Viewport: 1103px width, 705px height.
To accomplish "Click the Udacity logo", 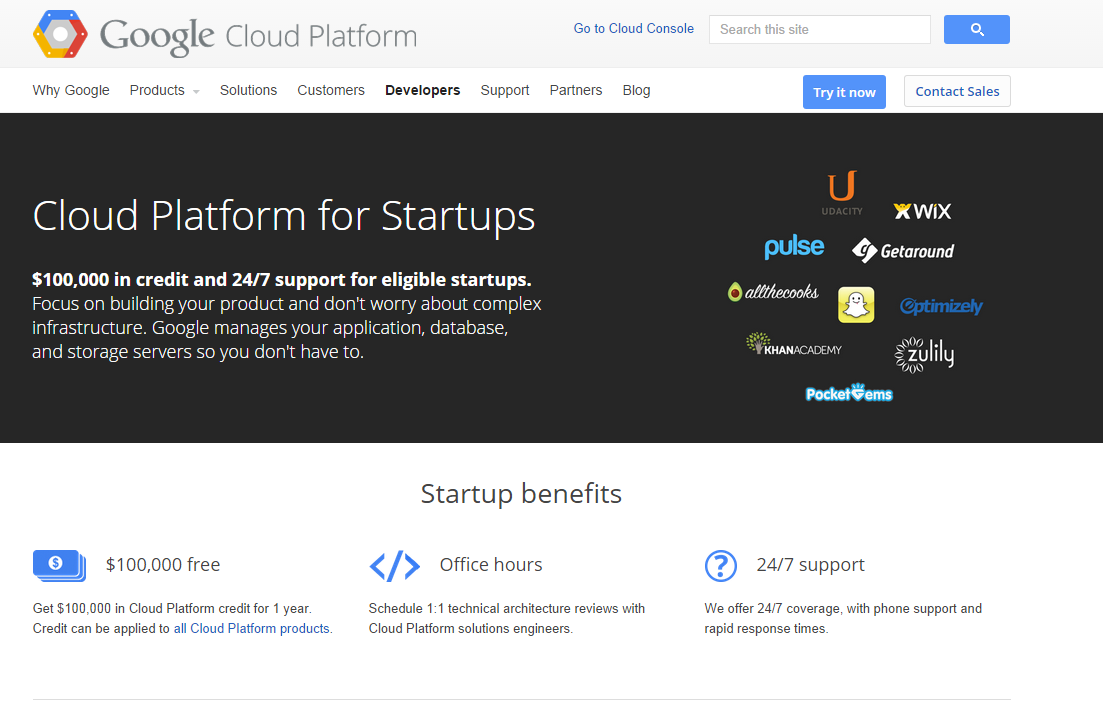I will click(842, 193).
